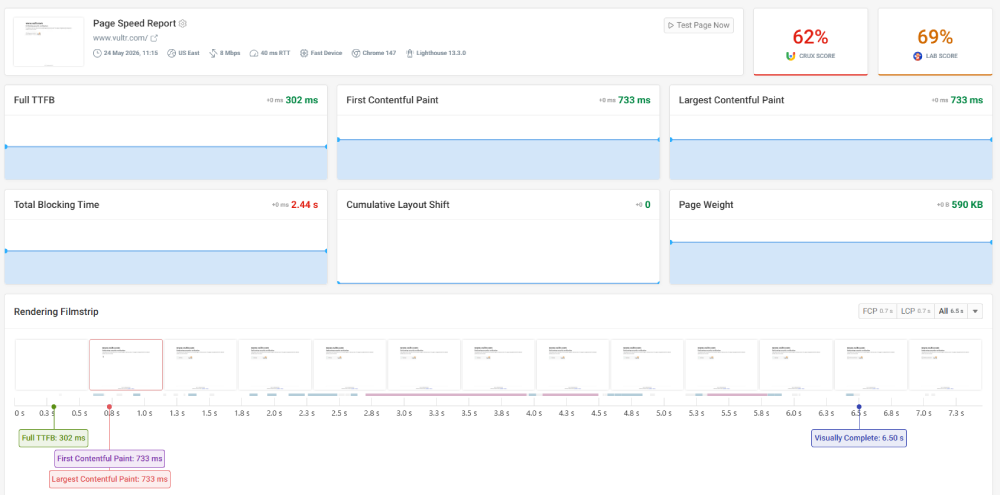Select the All 6.5 s filmstrip tab
1000x495 pixels.
950,311
